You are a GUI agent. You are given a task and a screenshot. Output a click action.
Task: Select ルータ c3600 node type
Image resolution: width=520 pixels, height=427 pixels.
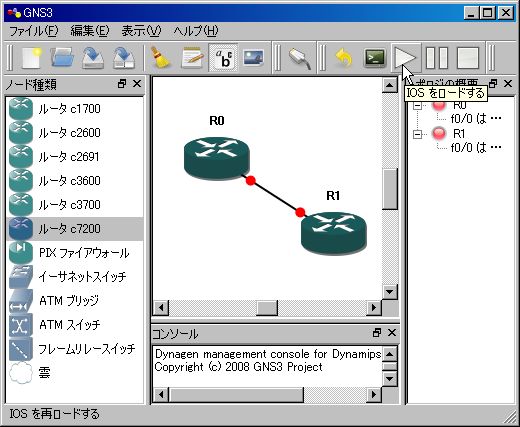[75, 181]
